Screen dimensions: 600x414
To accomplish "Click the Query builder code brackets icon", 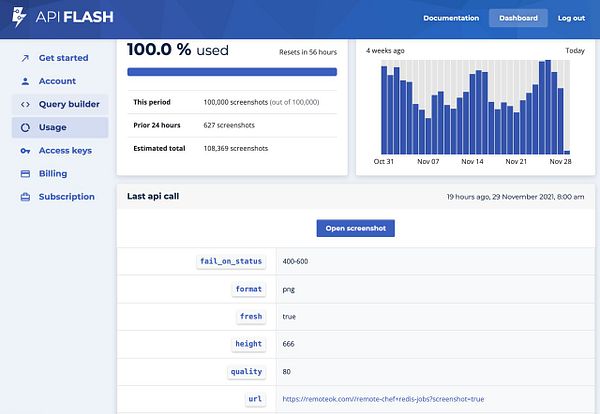I will 25,104.
